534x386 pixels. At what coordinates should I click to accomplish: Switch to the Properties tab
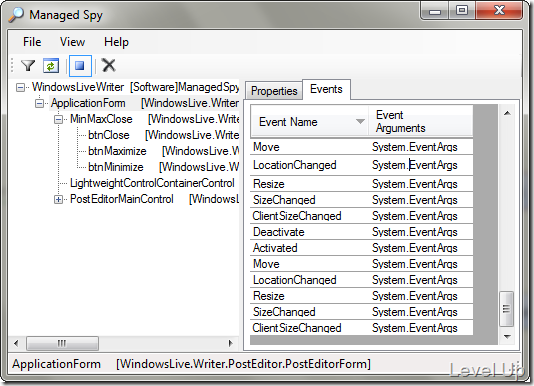(x=274, y=91)
